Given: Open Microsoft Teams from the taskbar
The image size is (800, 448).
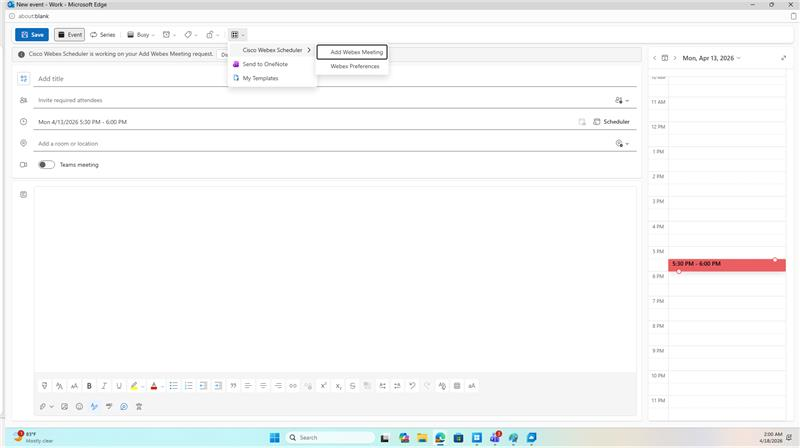Looking at the screenshot, I should (495, 438).
